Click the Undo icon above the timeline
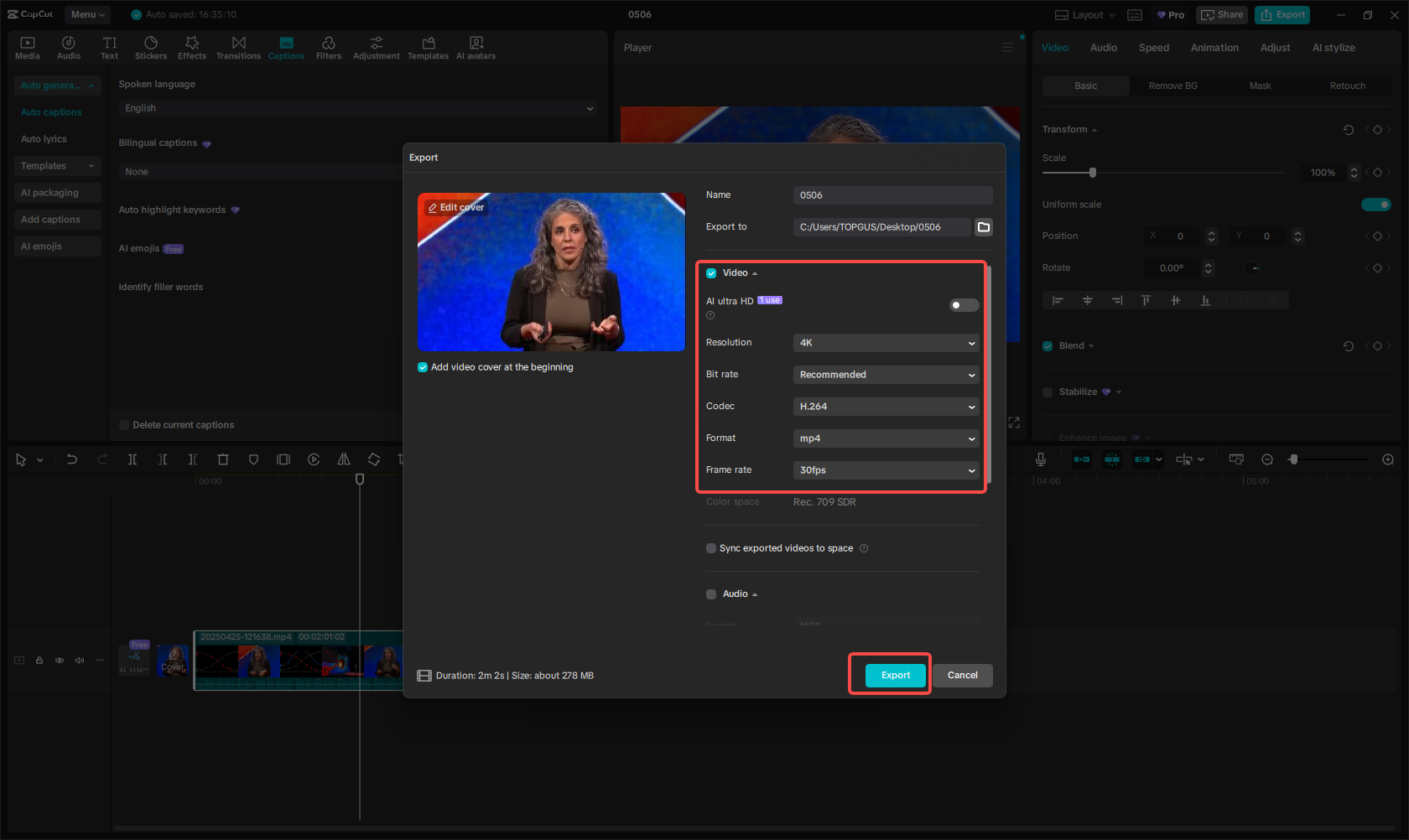Viewport: 1409px width, 840px height. 71,459
